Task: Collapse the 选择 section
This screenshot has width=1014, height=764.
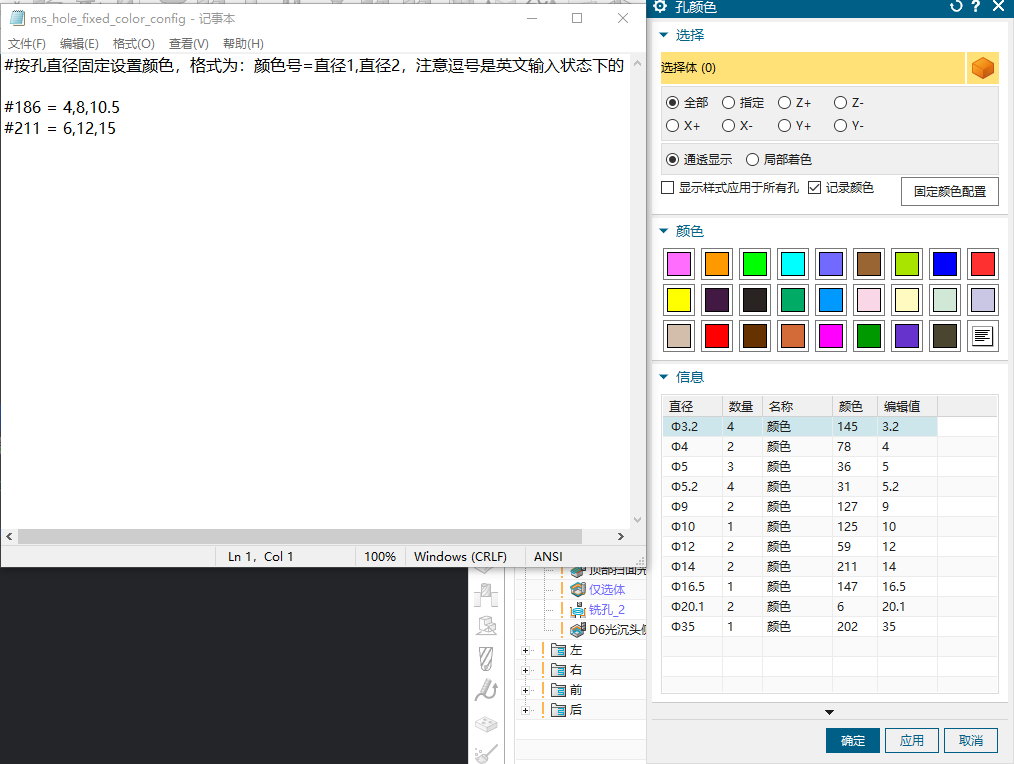Action: (663, 35)
